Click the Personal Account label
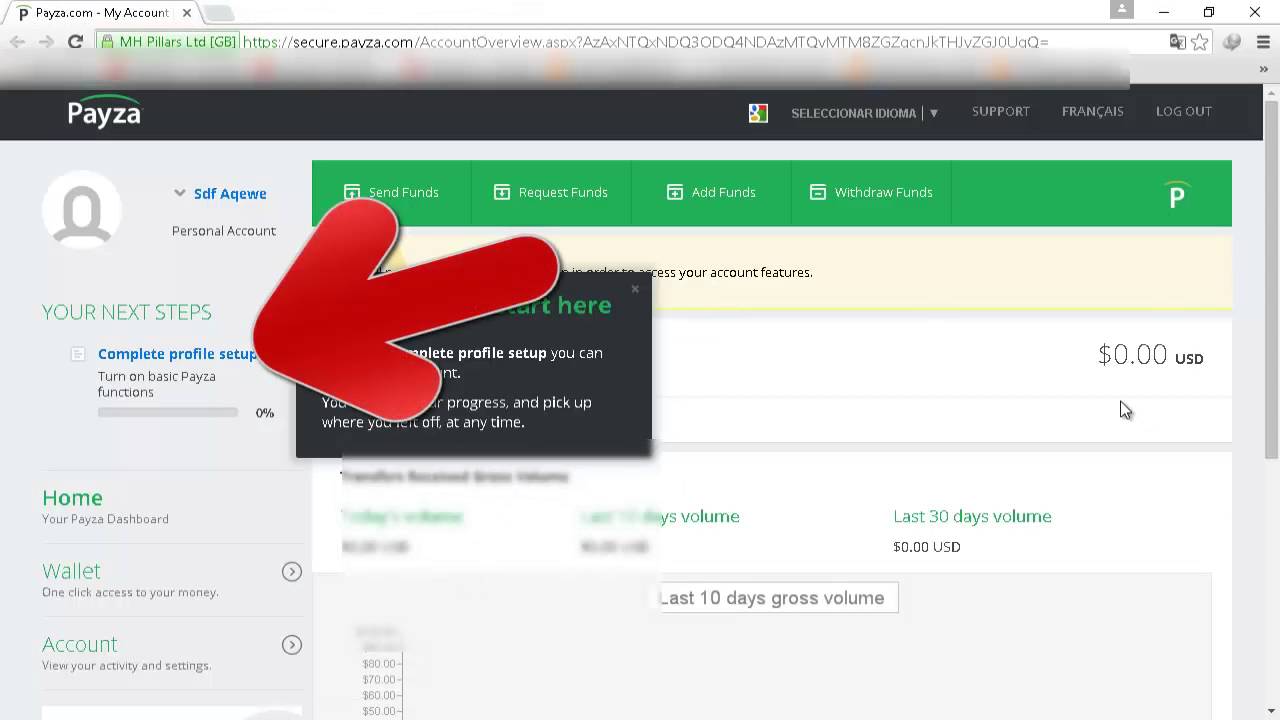Viewport: 1280px width, 720px height. (x=224, y=231)
